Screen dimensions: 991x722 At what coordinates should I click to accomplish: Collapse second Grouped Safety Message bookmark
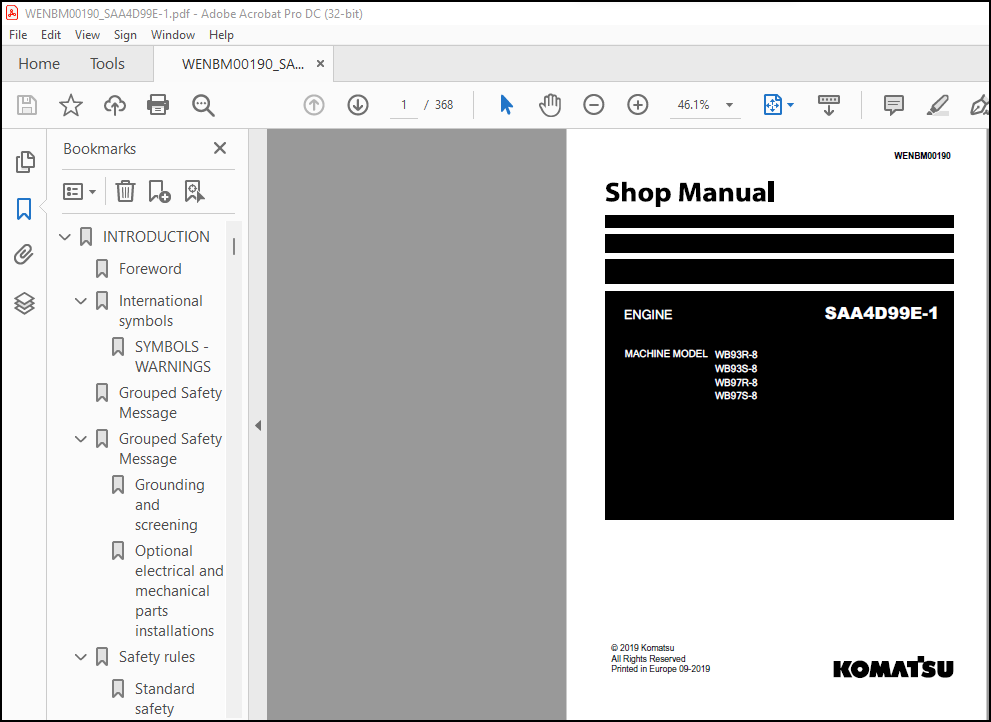click(80, 439)
